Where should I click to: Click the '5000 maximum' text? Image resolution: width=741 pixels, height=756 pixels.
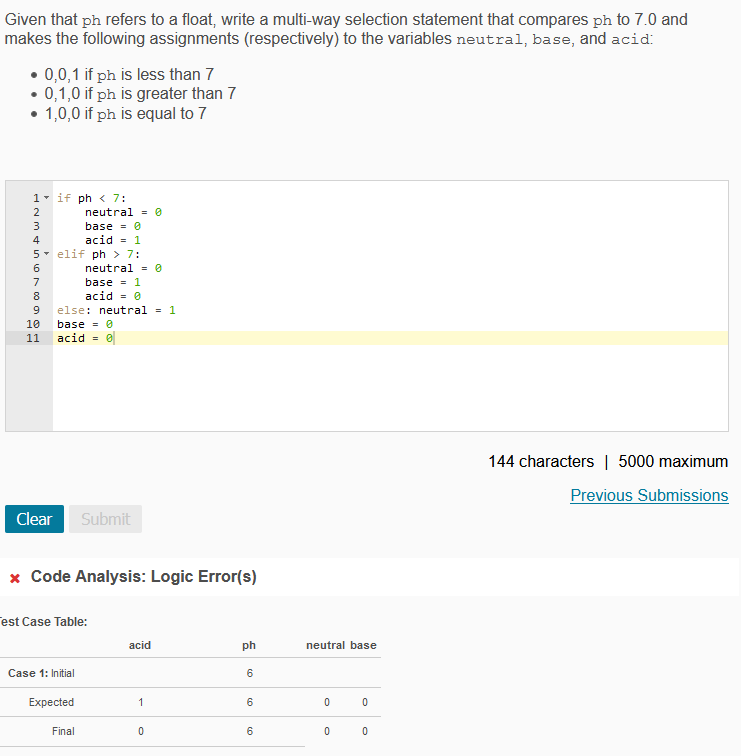pyautogui.click(x=673, y=461)
